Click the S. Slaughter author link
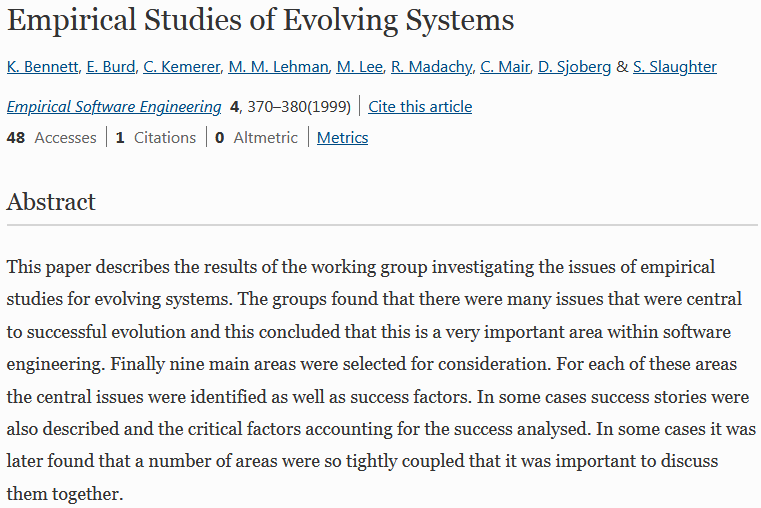Viewport: 761px width, 508px height. coord(675,67)
